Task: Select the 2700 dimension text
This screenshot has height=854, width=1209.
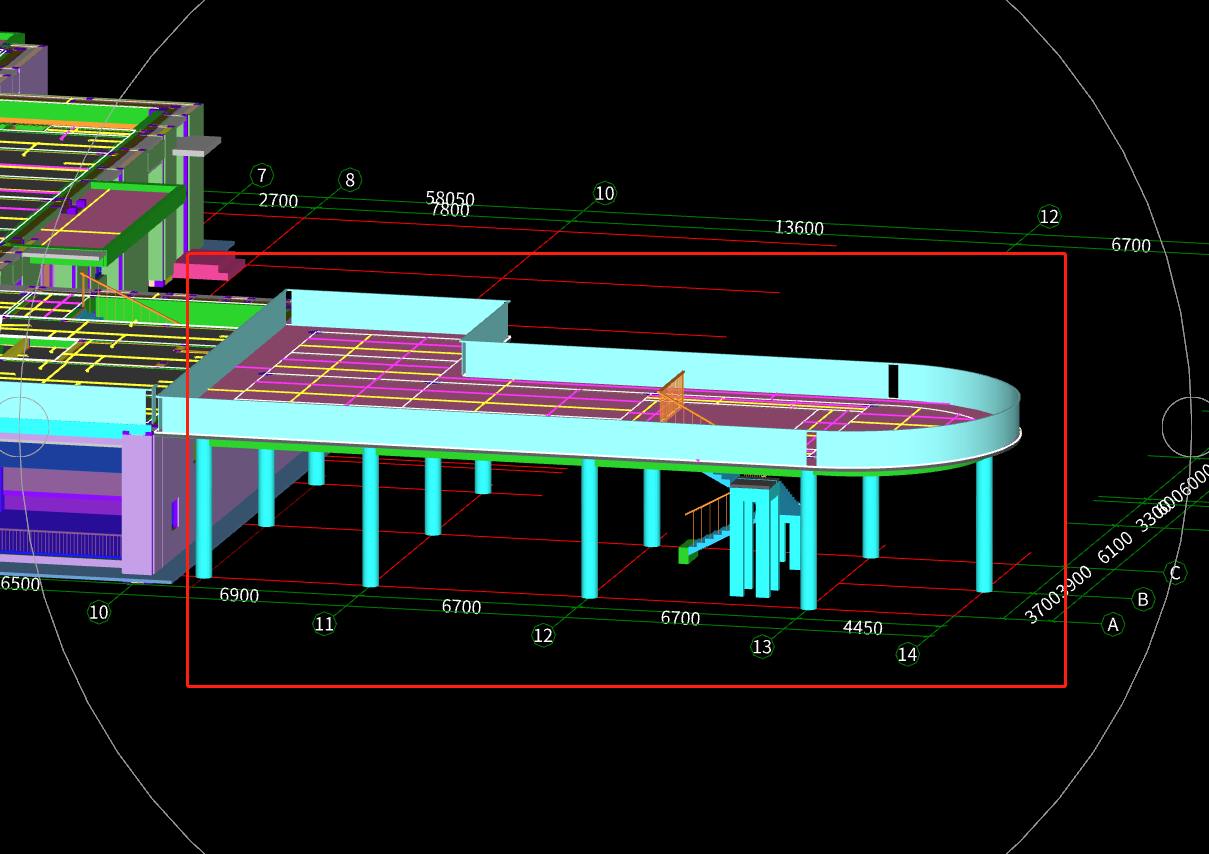Action: point(278,200)
